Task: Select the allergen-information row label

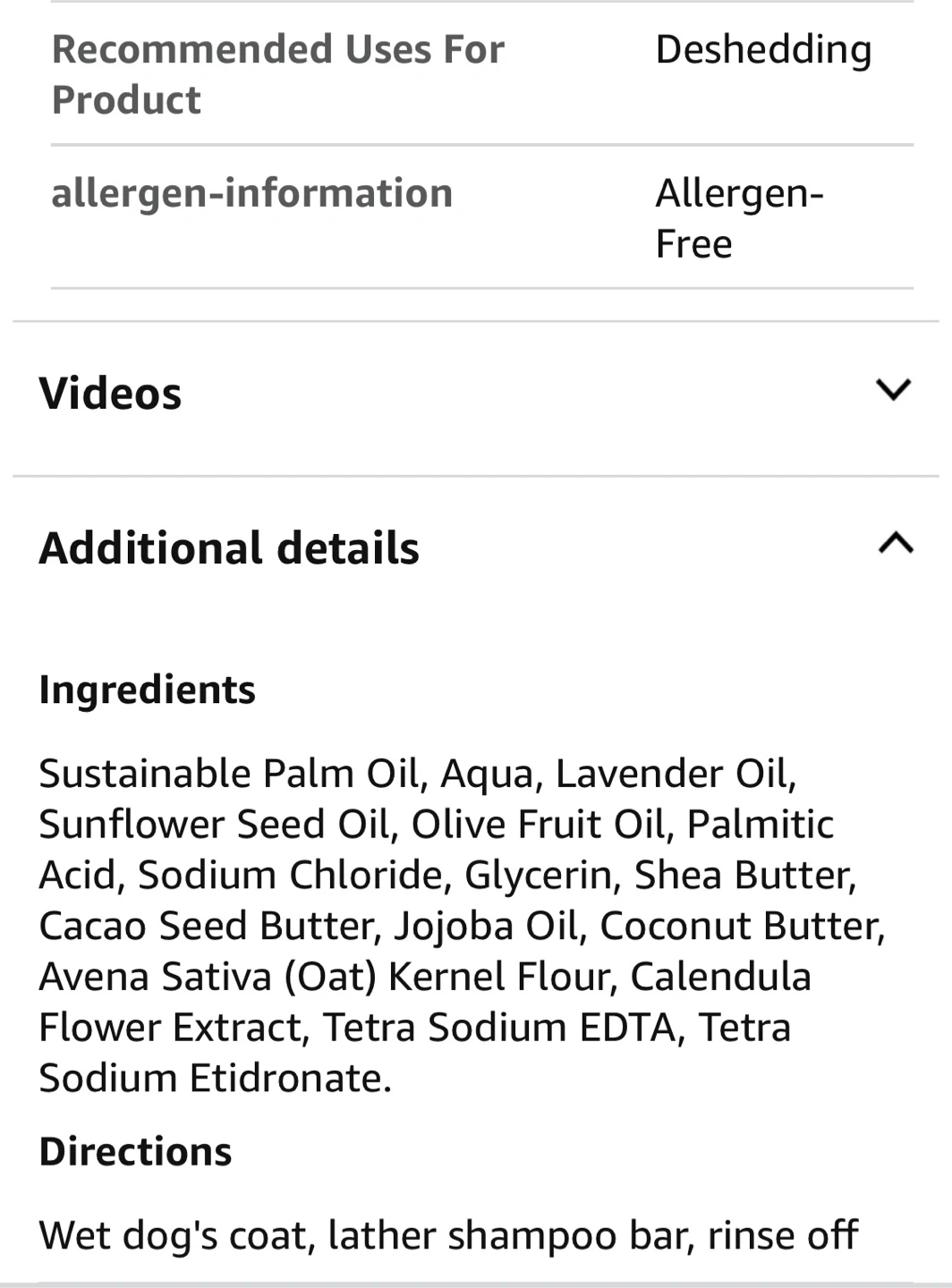Action: coord(252,193)
